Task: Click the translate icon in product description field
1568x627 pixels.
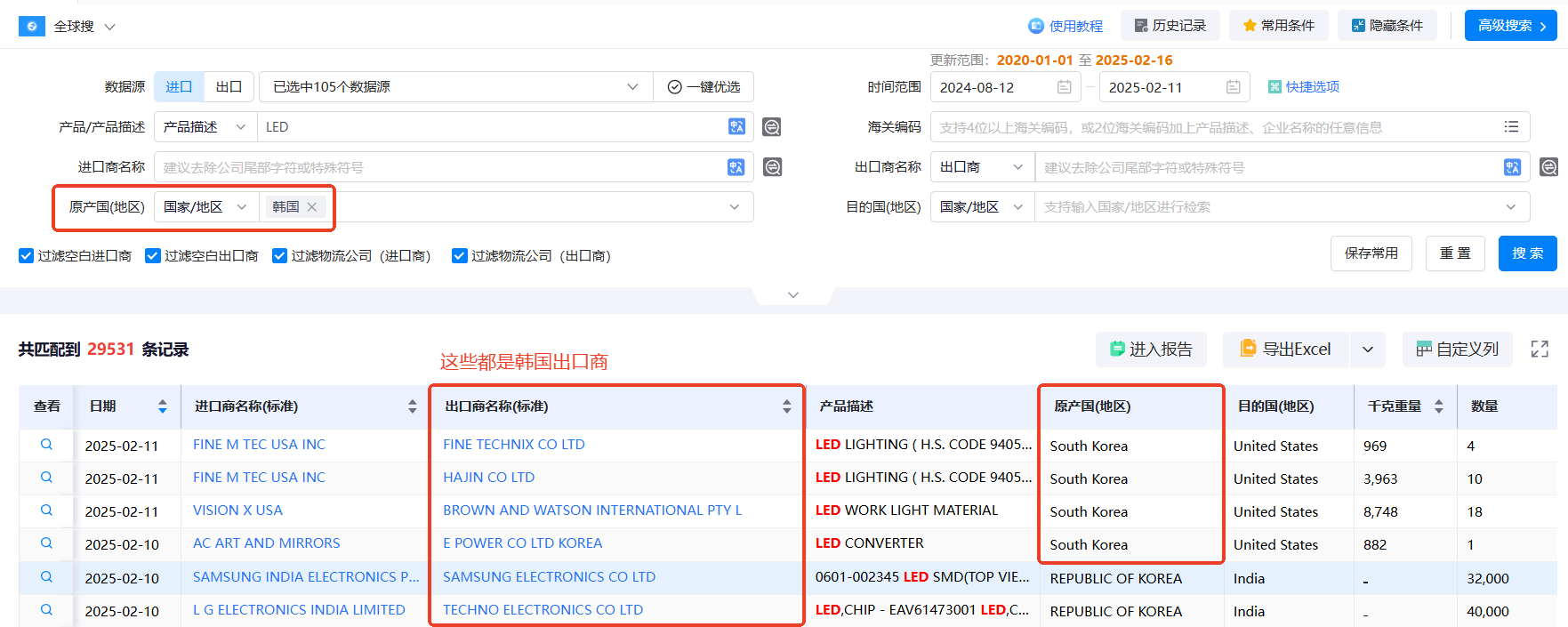Action: pyautogui.click(x=736, y=126)
